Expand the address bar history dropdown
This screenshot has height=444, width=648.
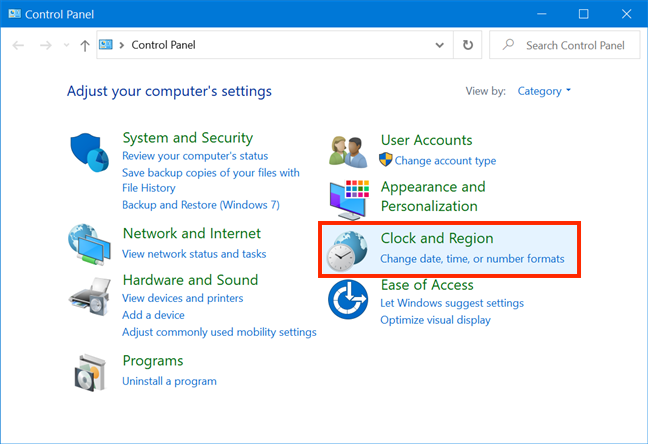click(439, 45)
